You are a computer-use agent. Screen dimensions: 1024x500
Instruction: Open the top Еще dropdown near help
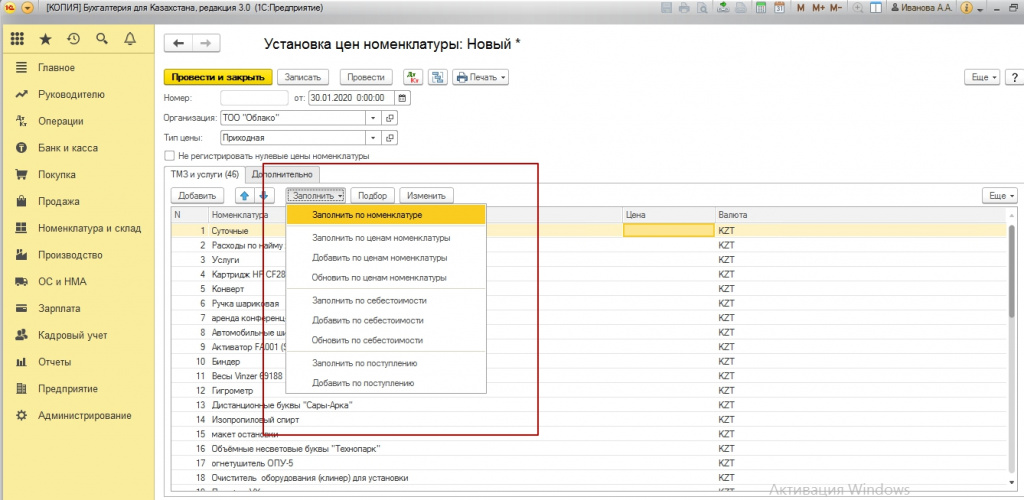click(x=983, y=77)
